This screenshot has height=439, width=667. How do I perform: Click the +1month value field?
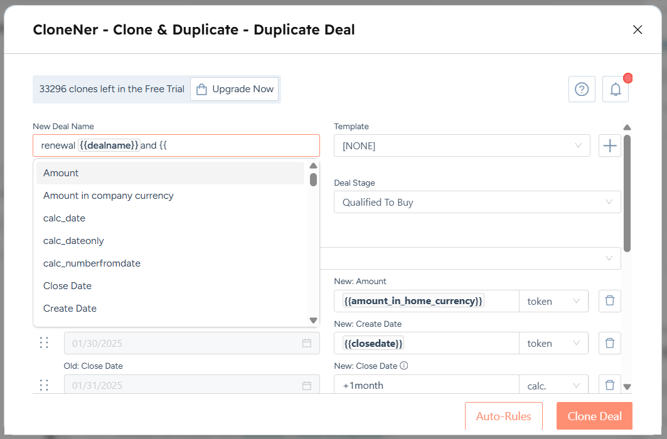426,385
